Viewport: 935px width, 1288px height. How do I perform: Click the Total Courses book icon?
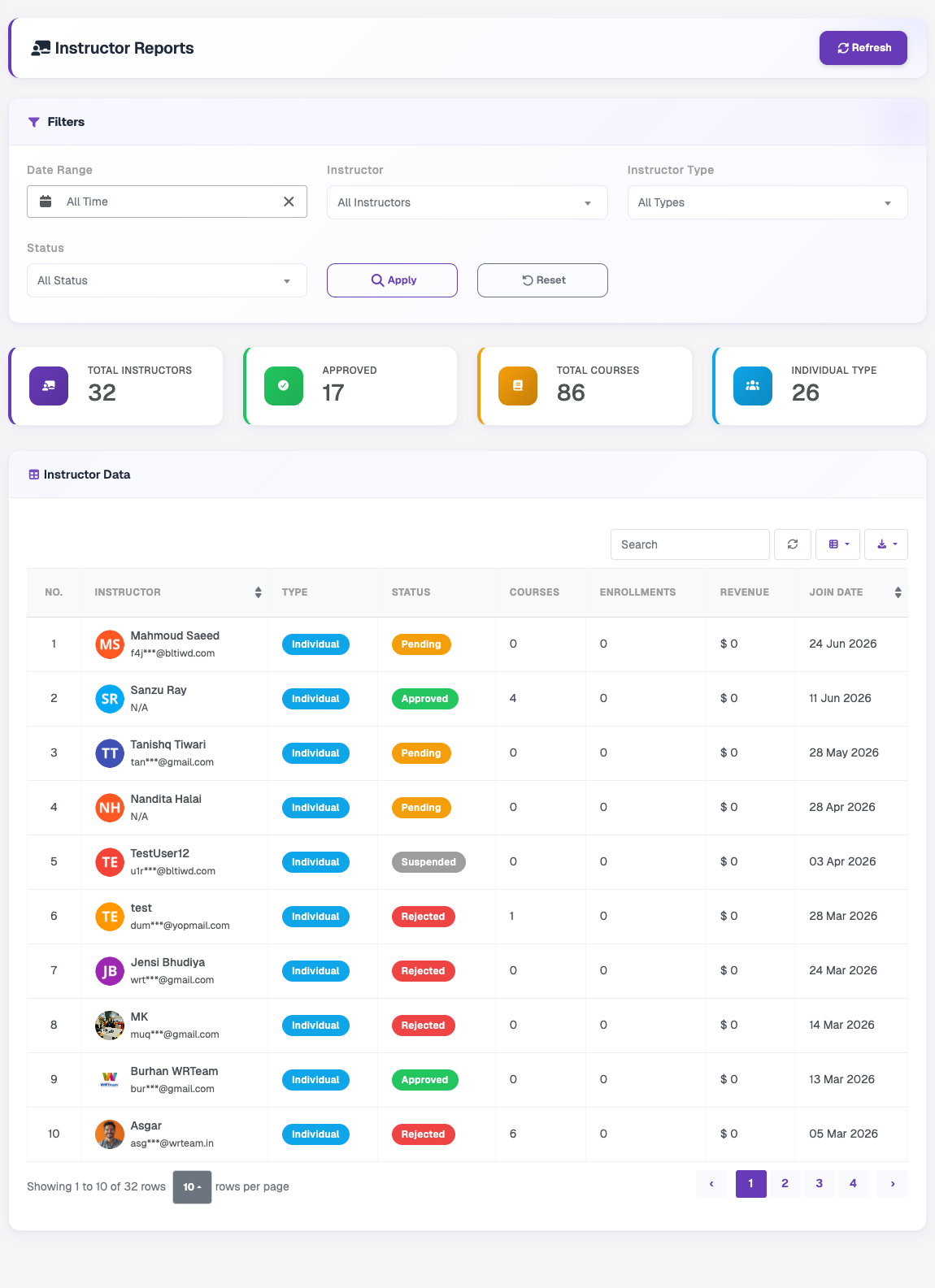pyautogui.click(x=518, y=386)
